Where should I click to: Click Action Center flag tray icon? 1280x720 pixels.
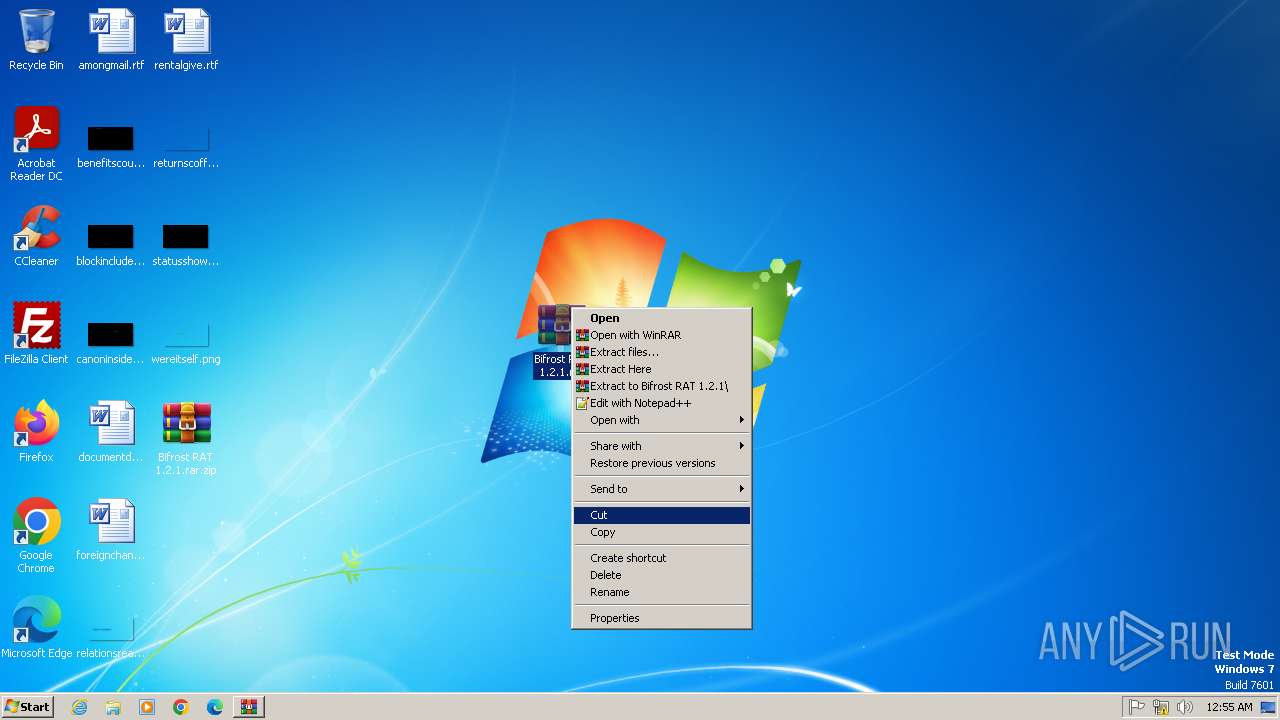click(x=1137, y=707)
